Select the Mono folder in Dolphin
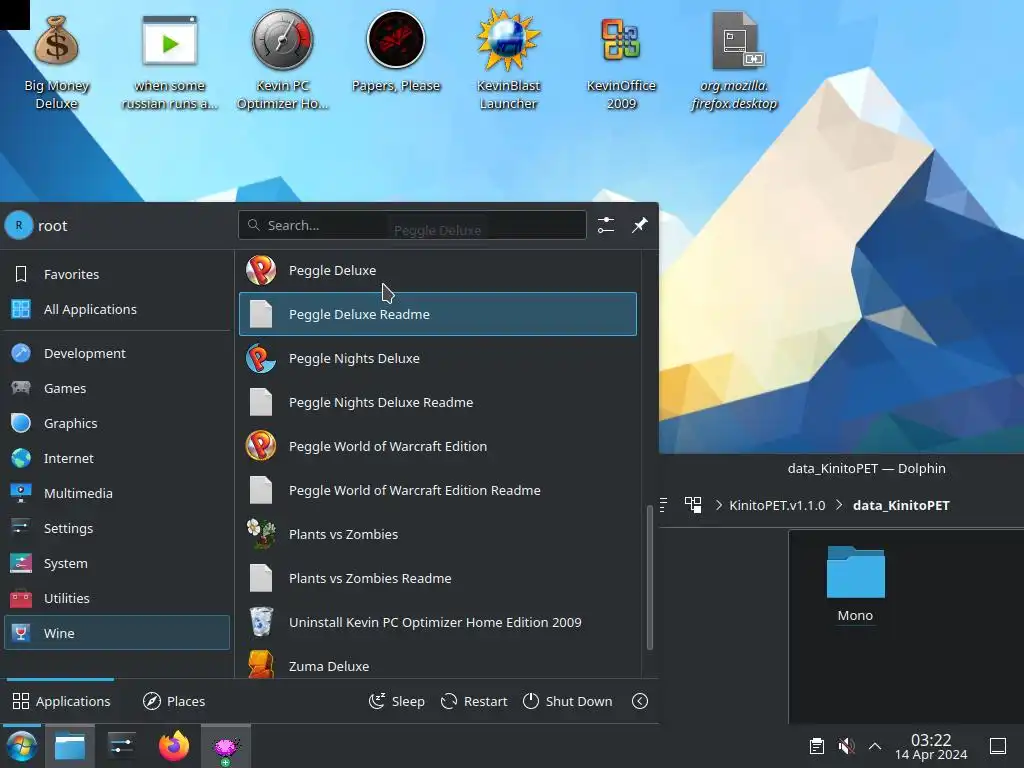The height and width of the screenshot is (768, 1024). pyautogui.click(x=856, y=583)
